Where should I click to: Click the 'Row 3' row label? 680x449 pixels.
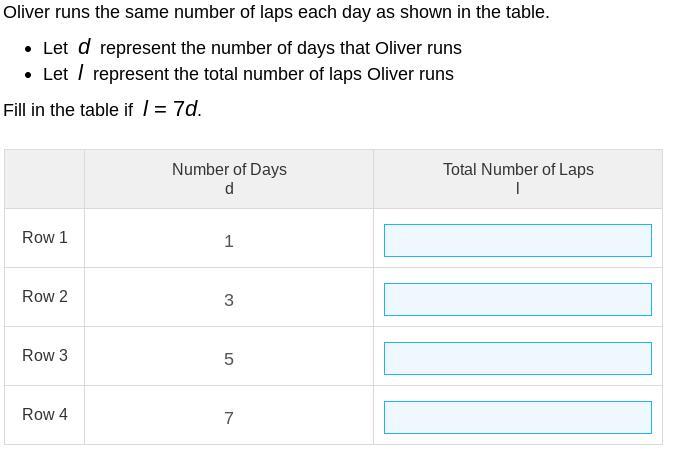(45, 355)
